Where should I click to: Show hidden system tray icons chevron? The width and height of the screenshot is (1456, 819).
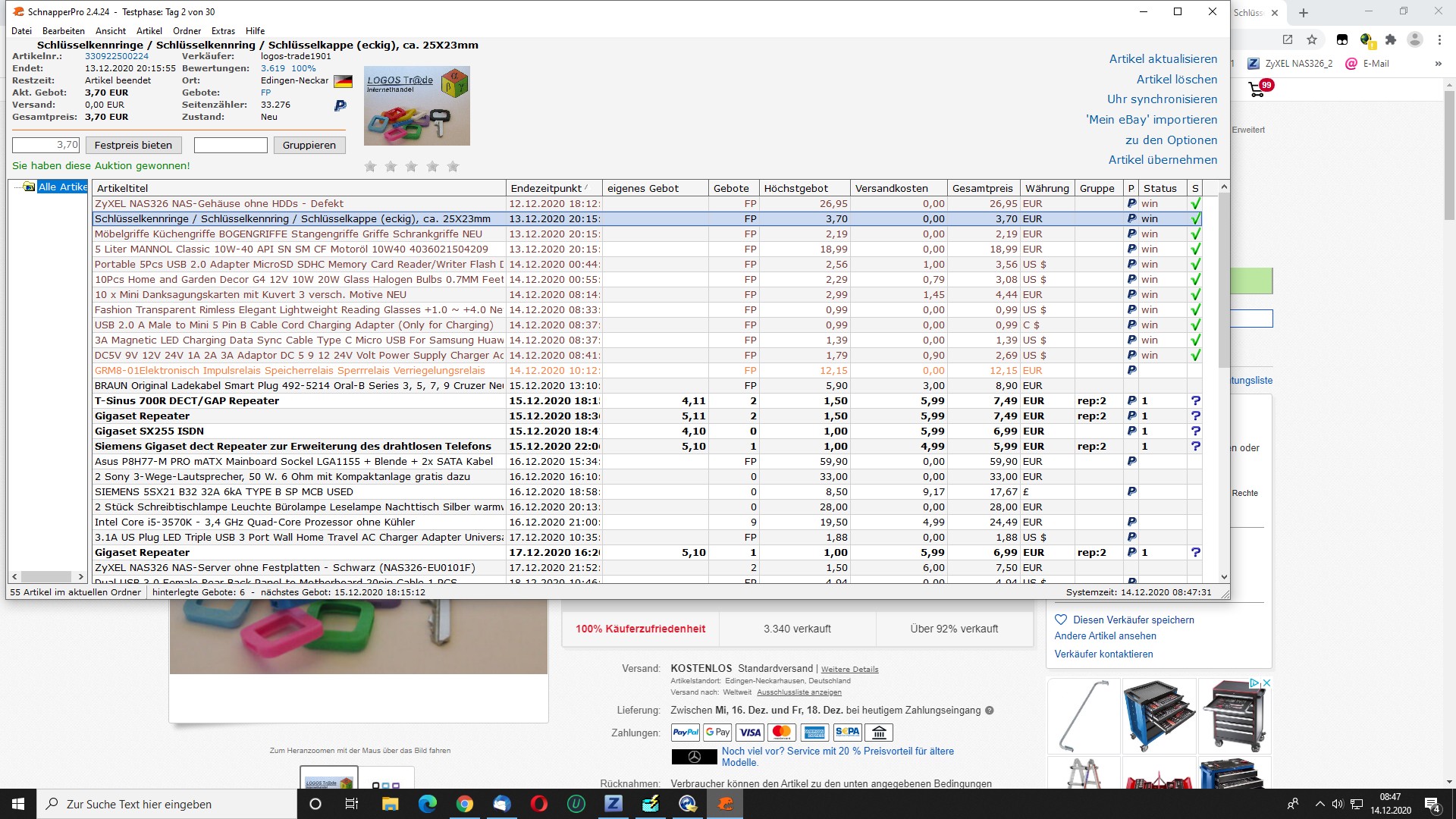click(x=1319, y=804)
